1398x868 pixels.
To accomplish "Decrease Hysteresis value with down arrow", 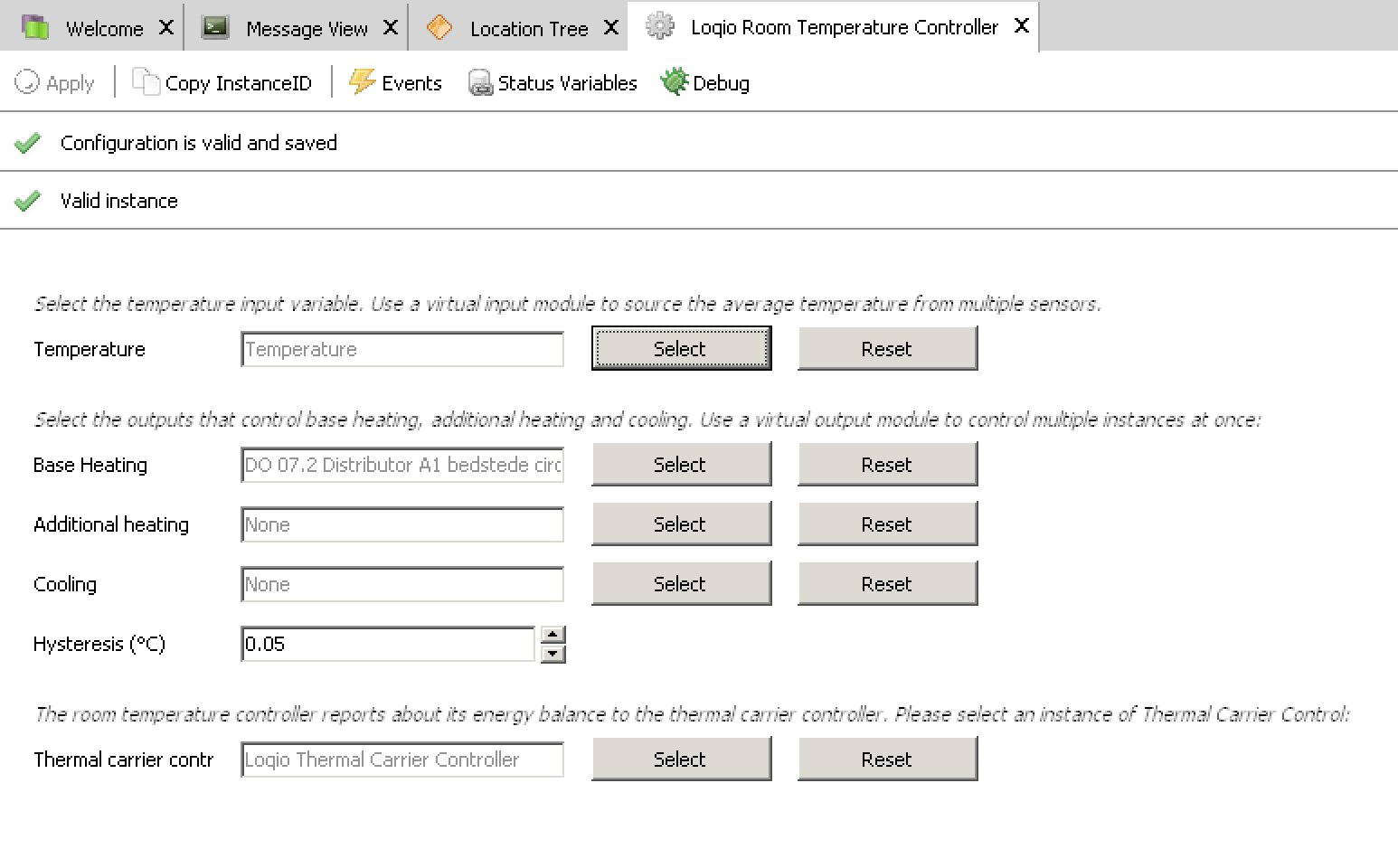I will click(x=553, y=654).
